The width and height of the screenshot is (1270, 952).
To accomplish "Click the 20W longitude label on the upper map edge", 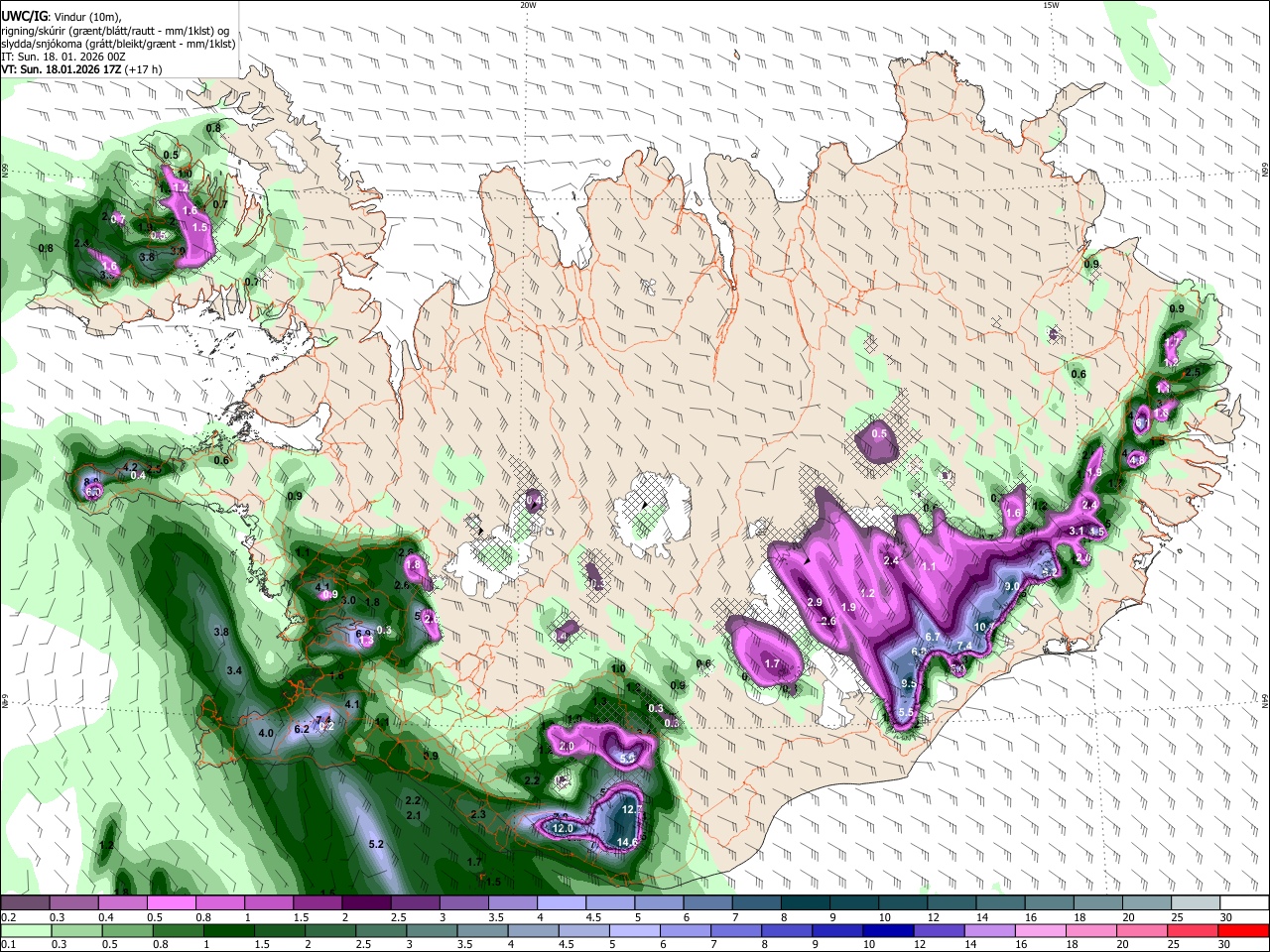I will 528,5.
